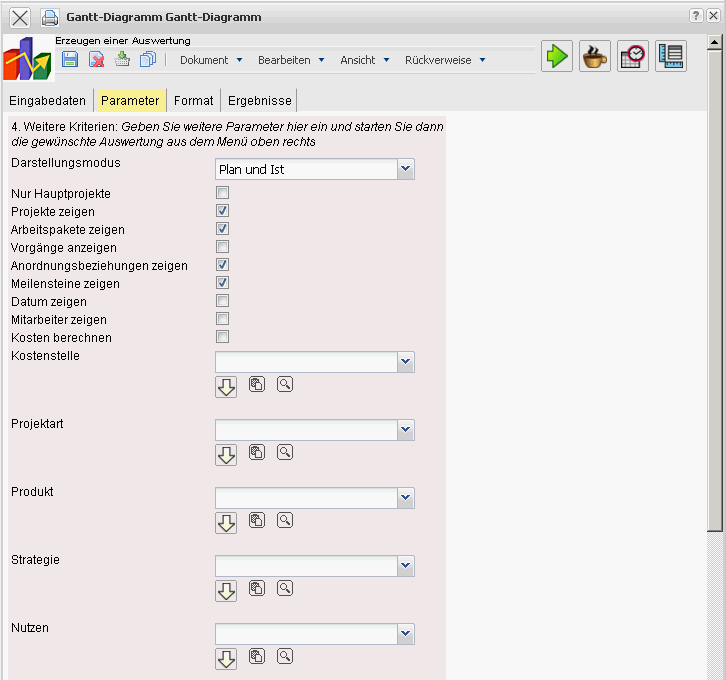Open the Ergebnisse tab
726x680 pixels.
260,100
